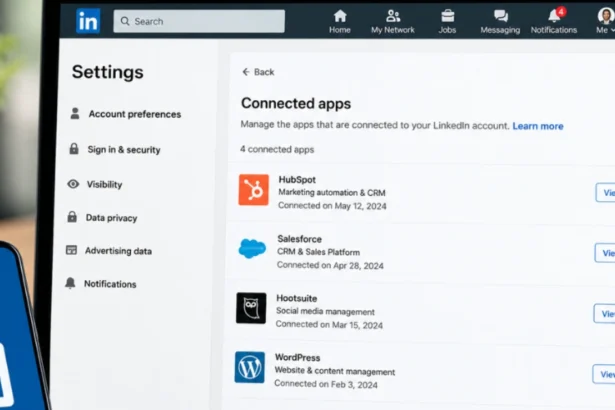
Task: Open the Home icon in navbar
Action: click(x=340, y=16)
